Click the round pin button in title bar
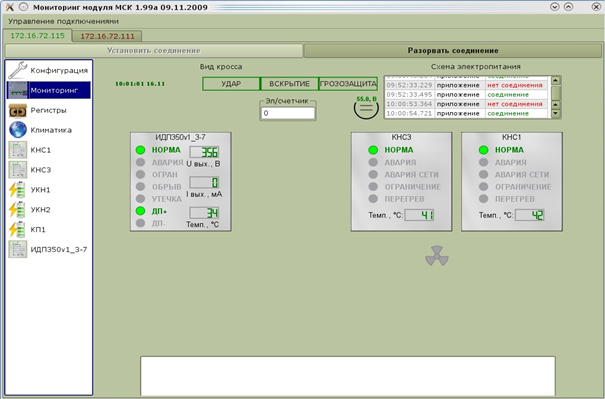 coord(24,7)
